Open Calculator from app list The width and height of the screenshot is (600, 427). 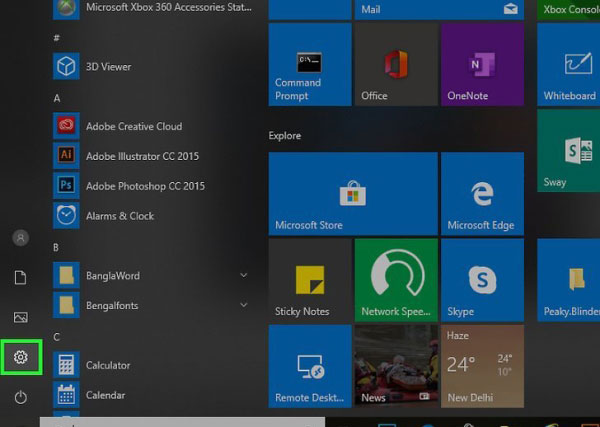coord(152,365)
